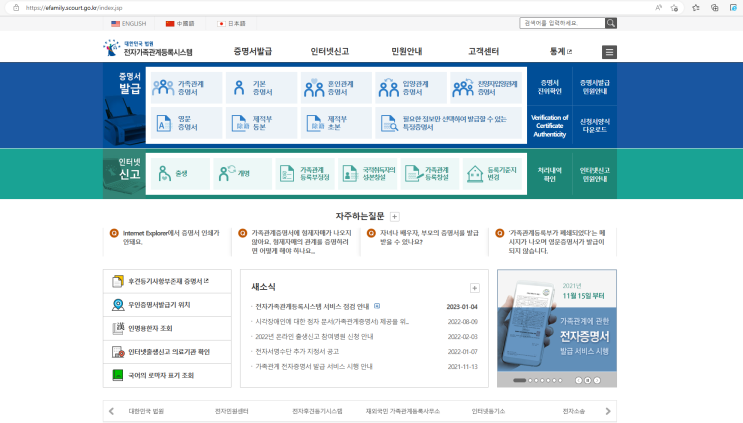Open 후견등기사항부존재 증명서 quick link
Image resolution: width=743 pixels, height=423 pixels.
tap(167, 281)
